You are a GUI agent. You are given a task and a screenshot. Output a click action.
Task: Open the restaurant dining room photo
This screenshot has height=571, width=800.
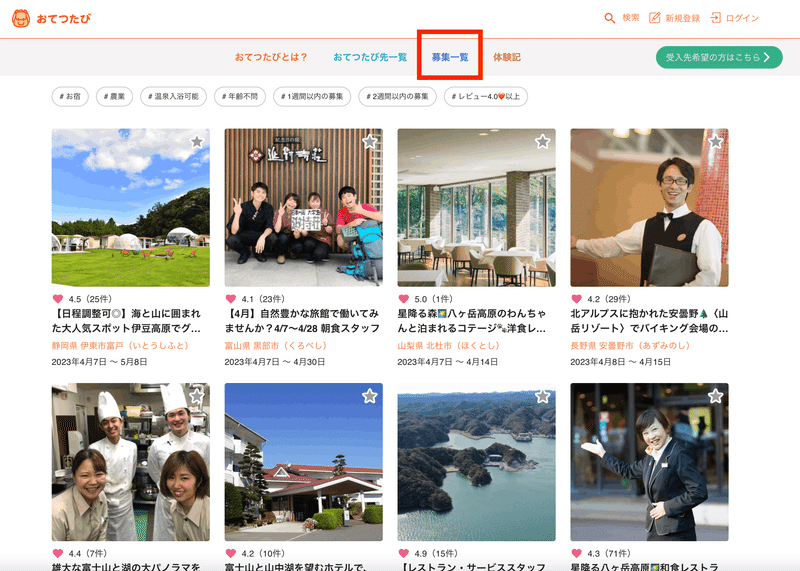coord(477,208)
